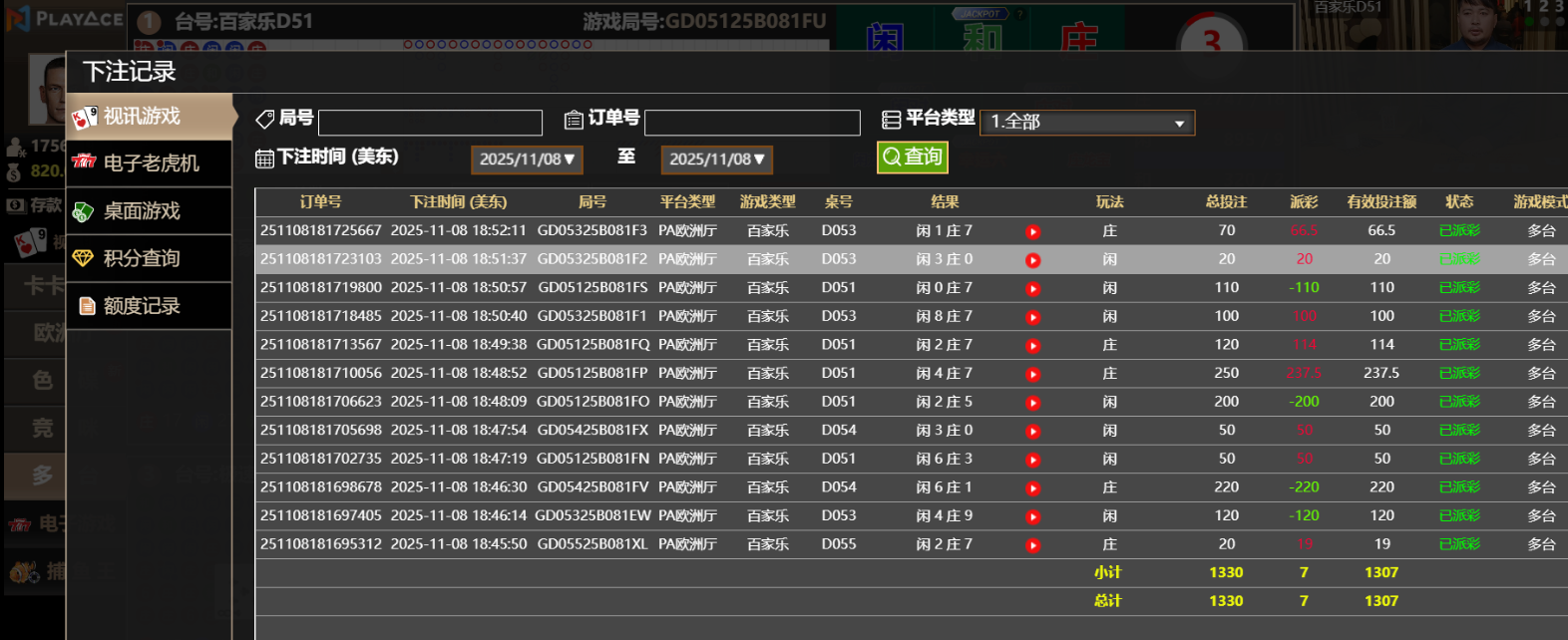
Task: Click replay icon for round GD05125B081FQ
Action: point(1032,346)
